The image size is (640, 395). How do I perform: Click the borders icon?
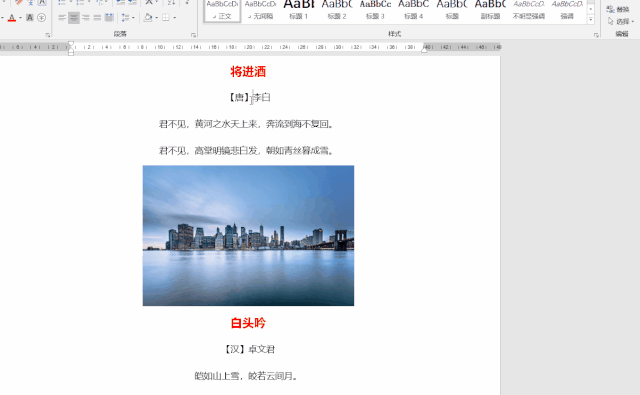click(166, 18)
